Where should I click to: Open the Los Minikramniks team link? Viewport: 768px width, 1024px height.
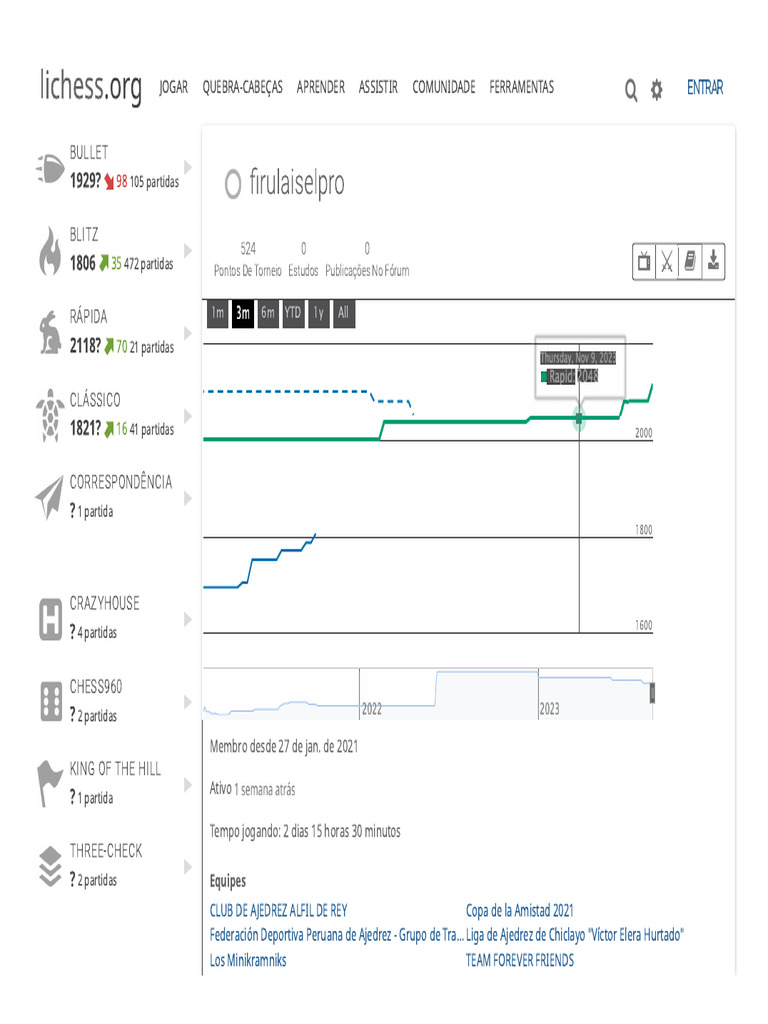click(x=248, y=960)
